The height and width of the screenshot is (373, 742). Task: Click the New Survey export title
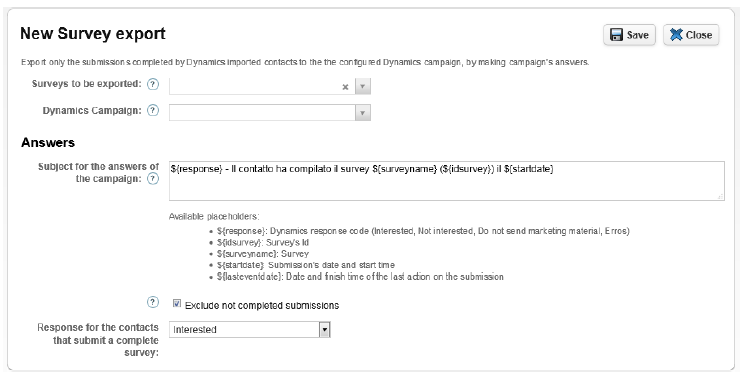(93, 34)
